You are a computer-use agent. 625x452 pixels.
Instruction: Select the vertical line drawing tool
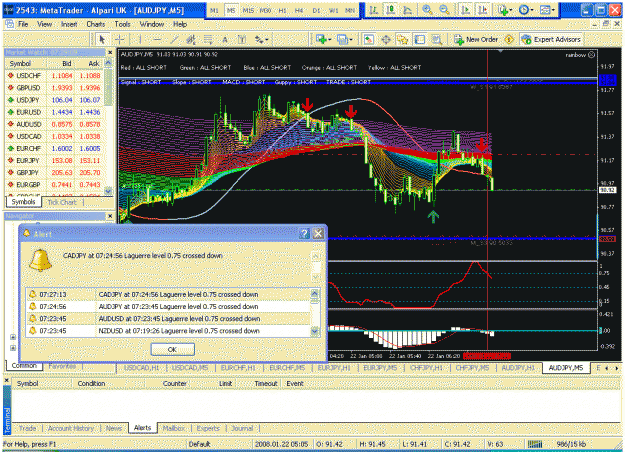tap(140, 39)
